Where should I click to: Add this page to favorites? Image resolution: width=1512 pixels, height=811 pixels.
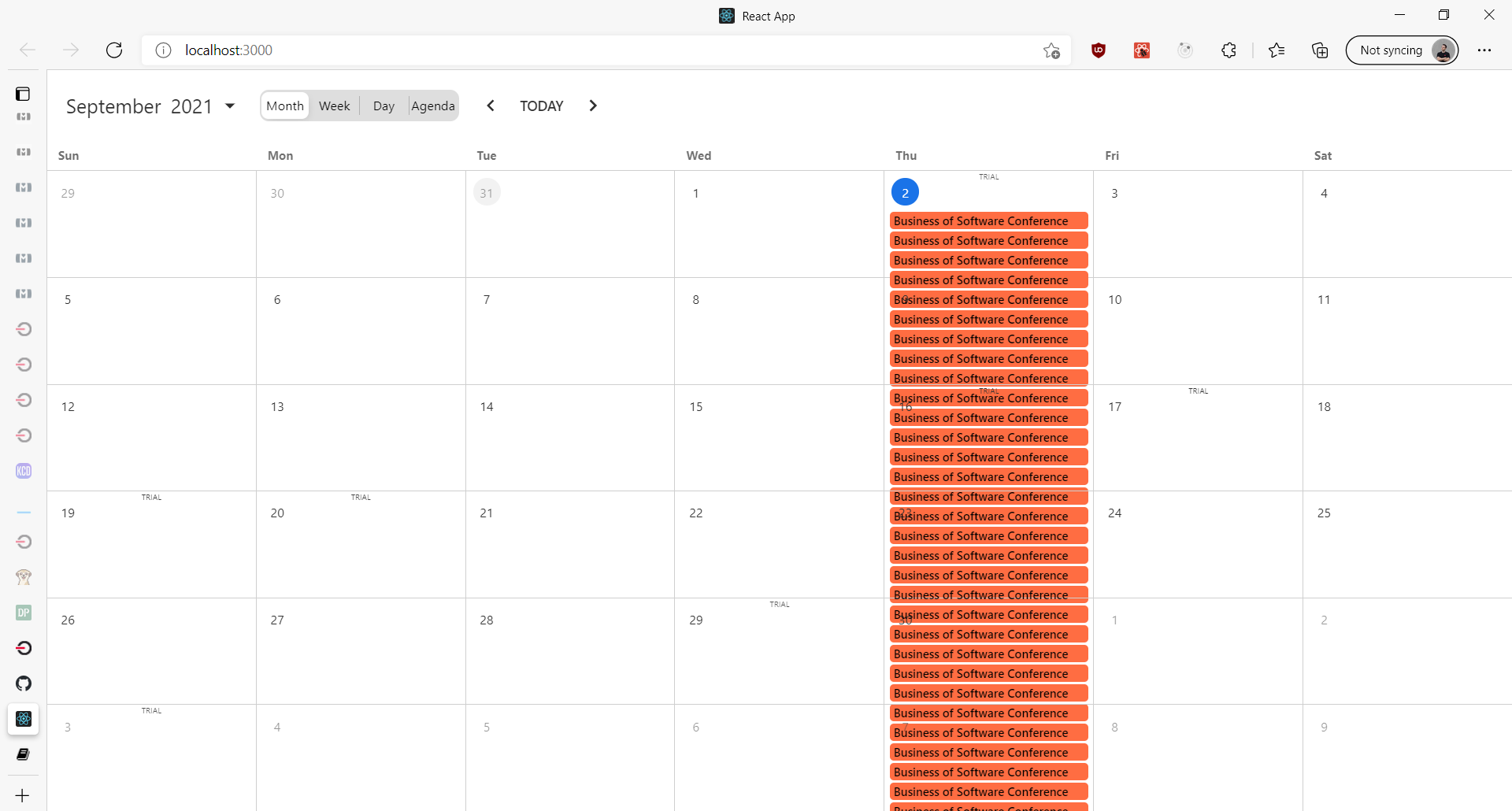(x=1051, y=50)
